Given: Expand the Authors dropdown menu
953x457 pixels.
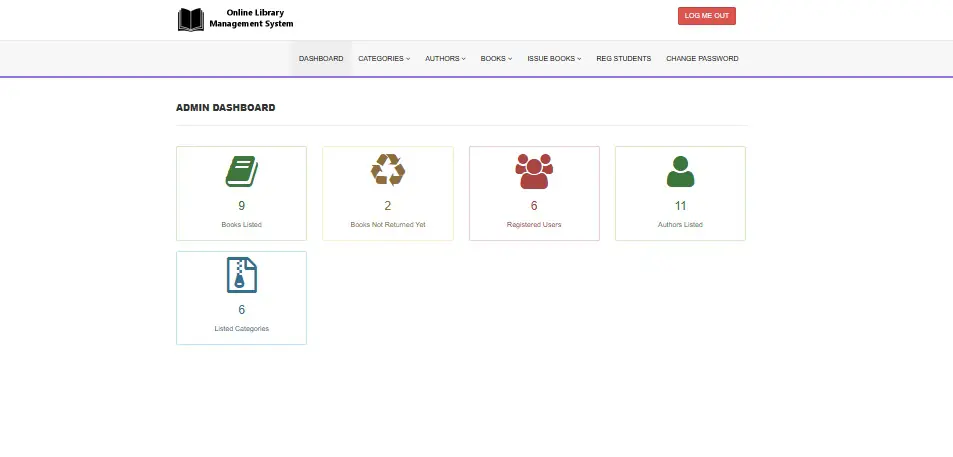Looking at the screenshot, I should pos(446,58).
